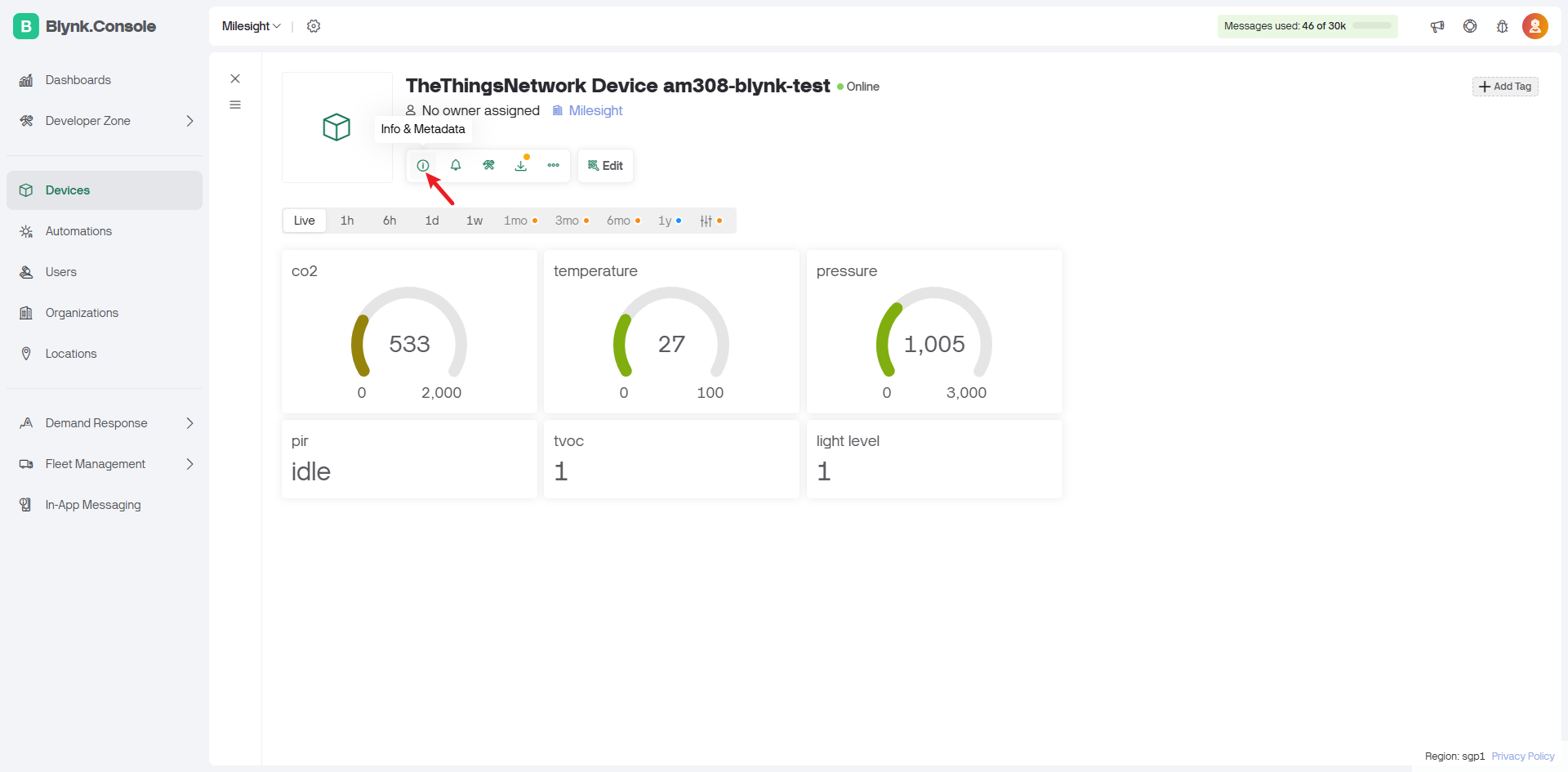The height and width of the screenshot is (772, 1568).
Task: Click No owner assigned text
Action: [481, 110]
